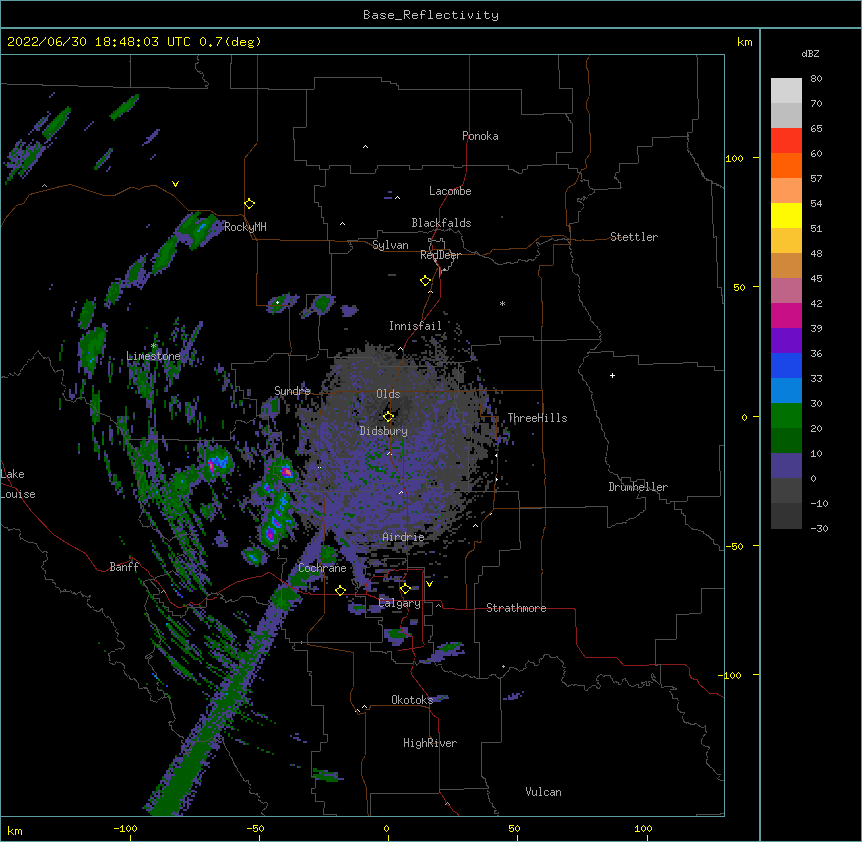Click the 100 tick on vertical km axis
This screenshot has height=842, width=862.
(734, 158)
